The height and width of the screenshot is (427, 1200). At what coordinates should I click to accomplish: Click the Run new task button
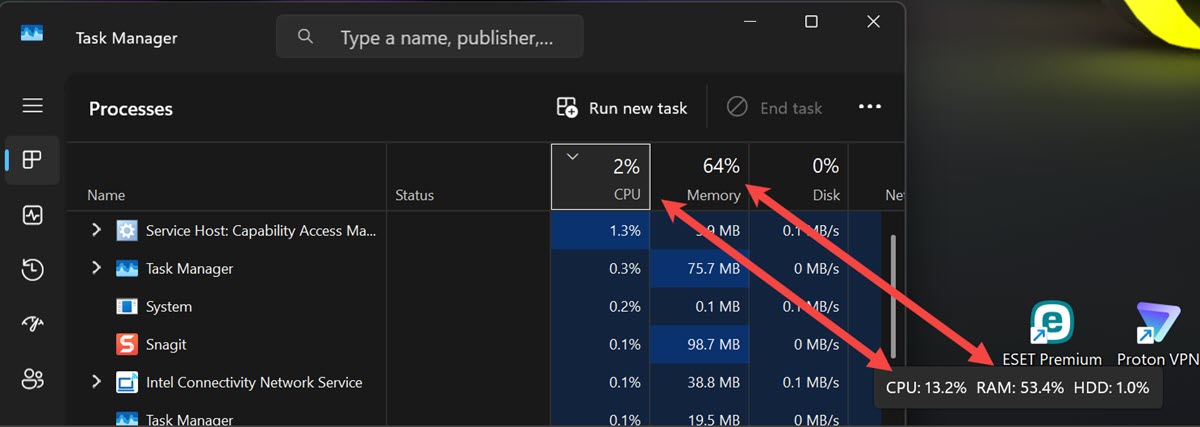pos(622,108)
